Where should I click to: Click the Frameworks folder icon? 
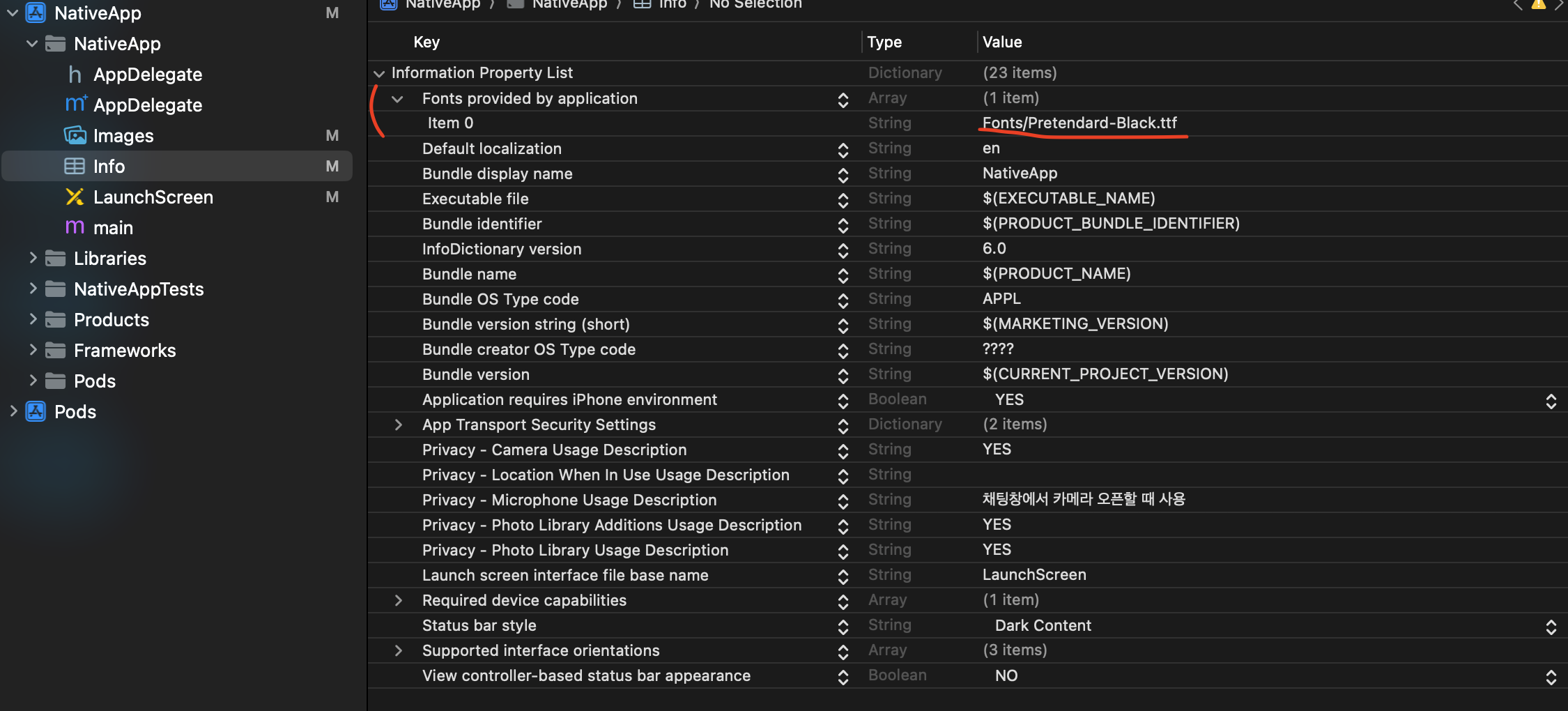click(55, 350)
